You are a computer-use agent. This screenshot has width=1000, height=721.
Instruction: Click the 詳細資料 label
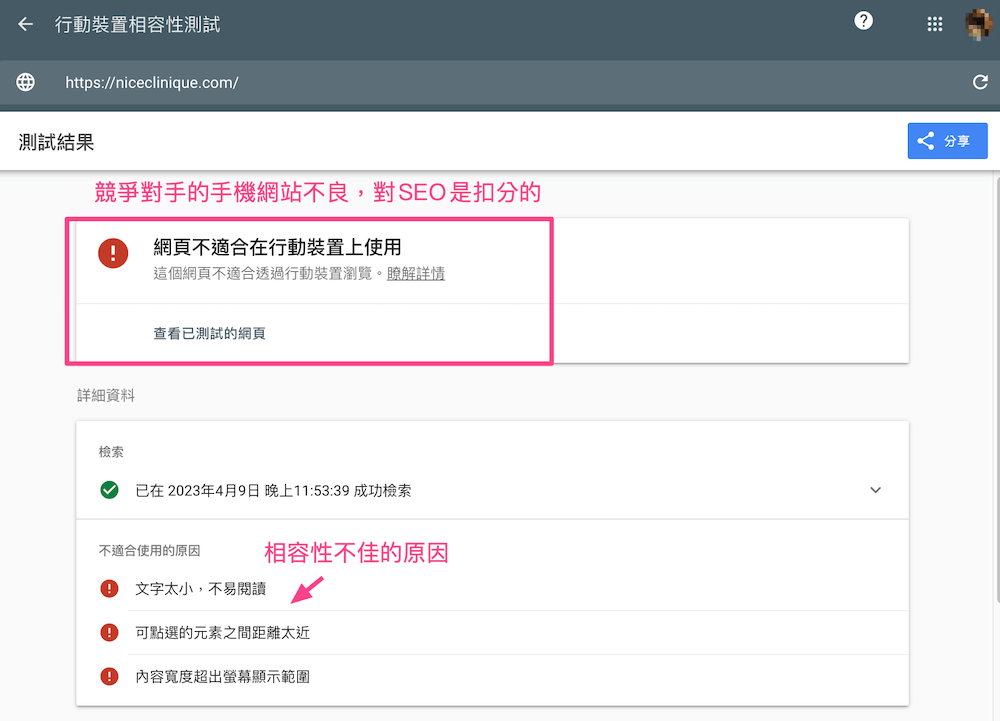pyautogui.click(x=106, y=396)
